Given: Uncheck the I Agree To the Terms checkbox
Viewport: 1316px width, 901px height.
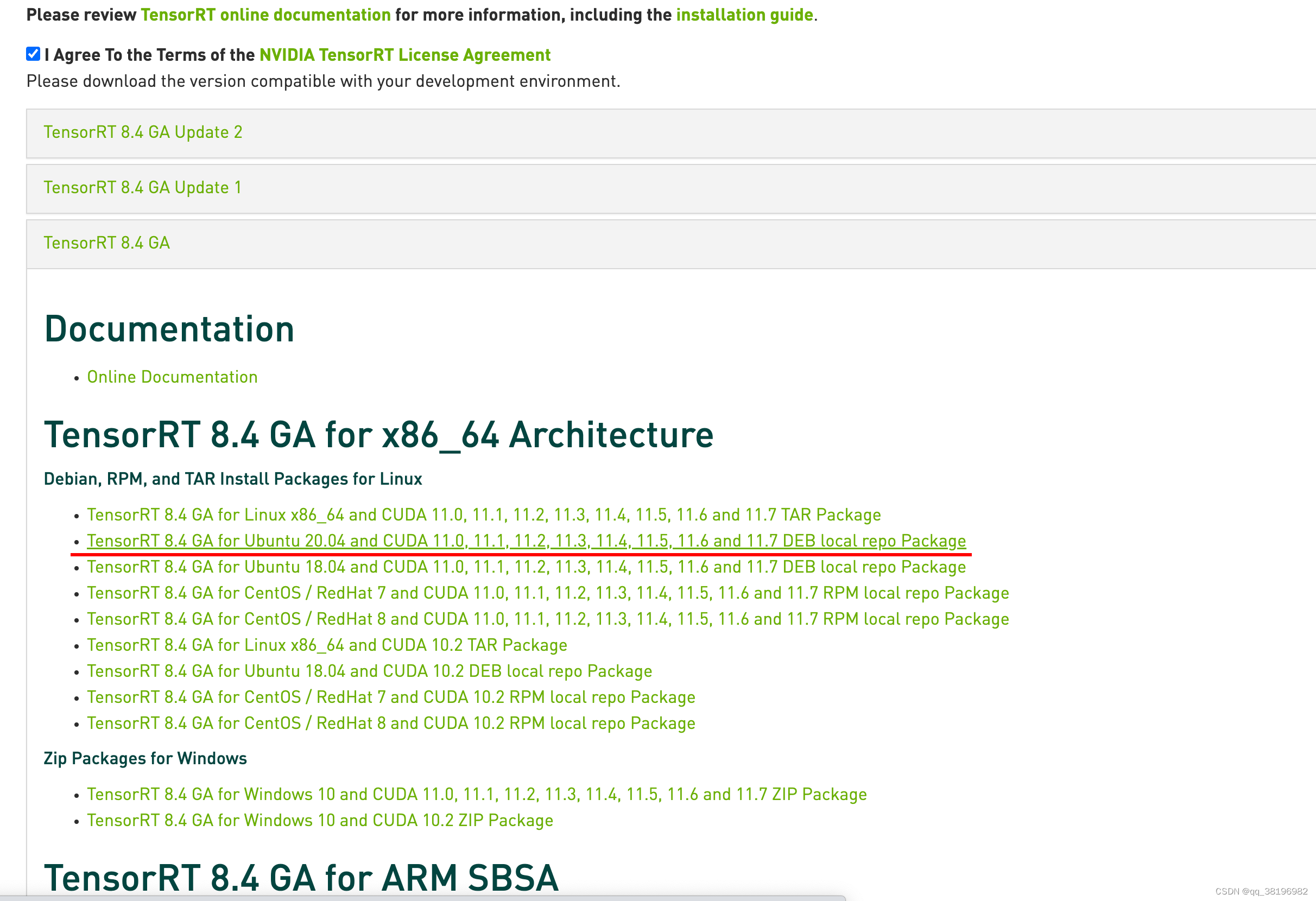Looking at the screenshot, I should click(x=33, y=54).
